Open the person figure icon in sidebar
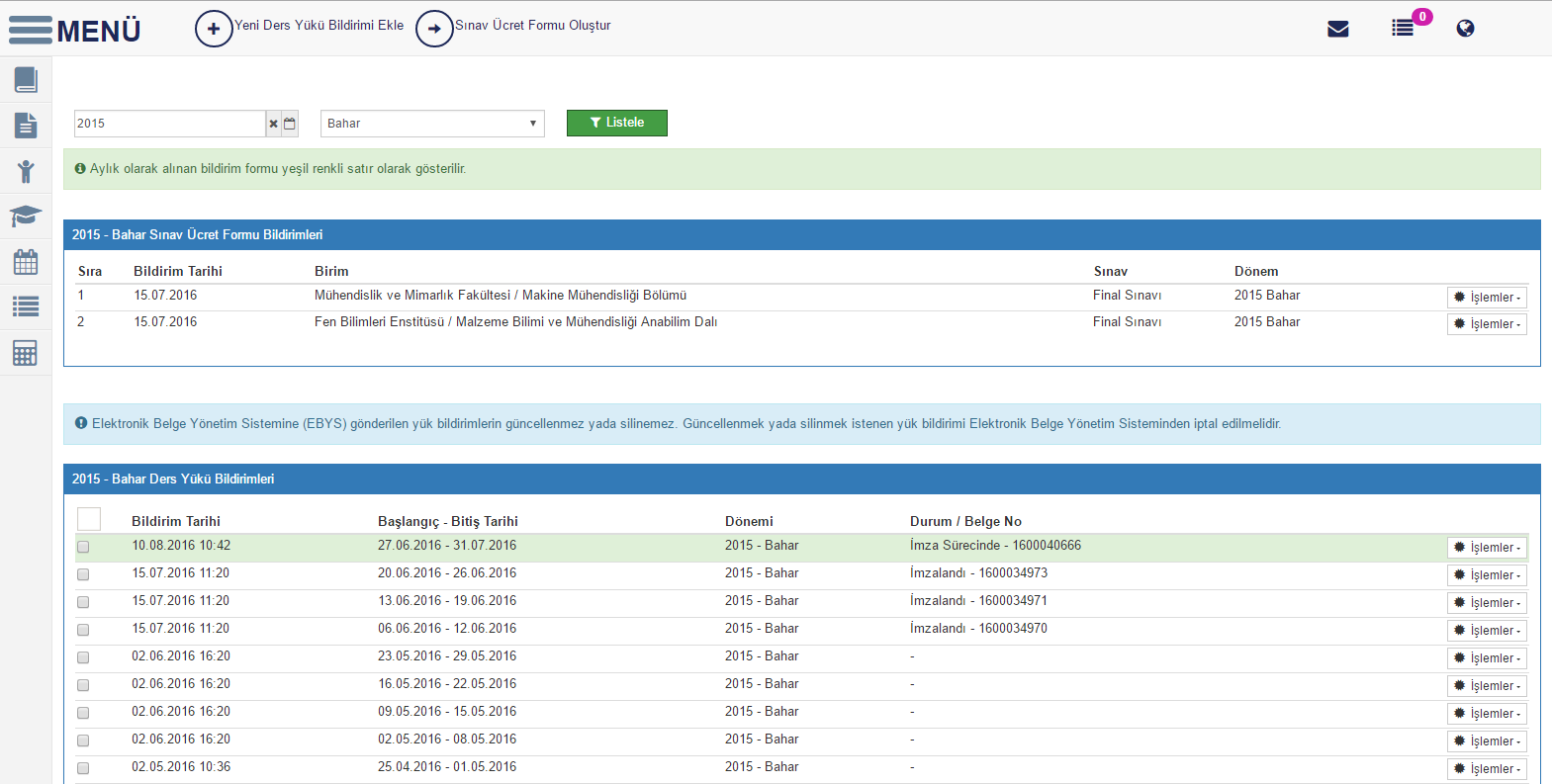The height and width of the screenshot is (784, 1552). tap(26, 171)
